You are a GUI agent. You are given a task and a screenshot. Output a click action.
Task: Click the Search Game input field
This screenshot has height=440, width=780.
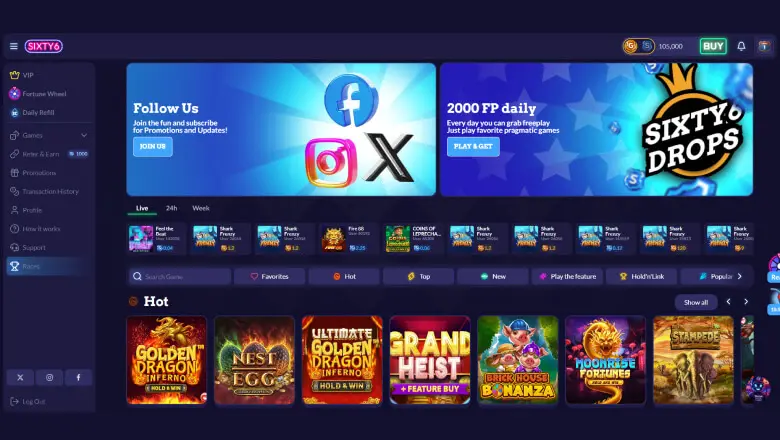click(180, 276)
